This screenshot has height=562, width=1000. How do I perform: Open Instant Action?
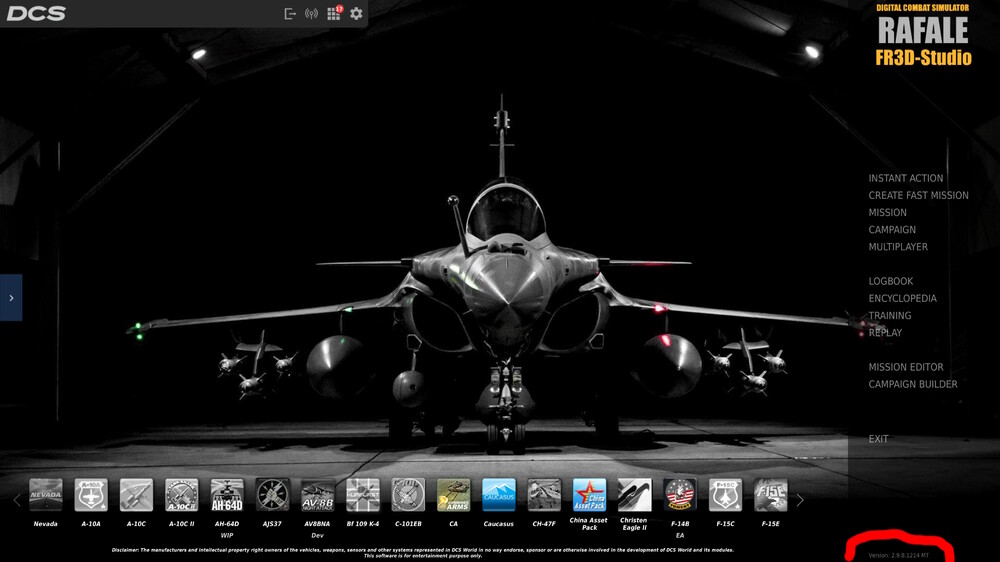click(906, 179)
